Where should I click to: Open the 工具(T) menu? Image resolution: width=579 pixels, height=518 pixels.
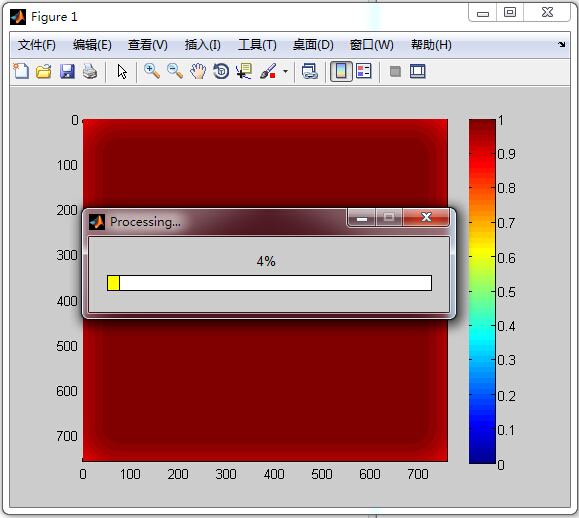[257, 45]
